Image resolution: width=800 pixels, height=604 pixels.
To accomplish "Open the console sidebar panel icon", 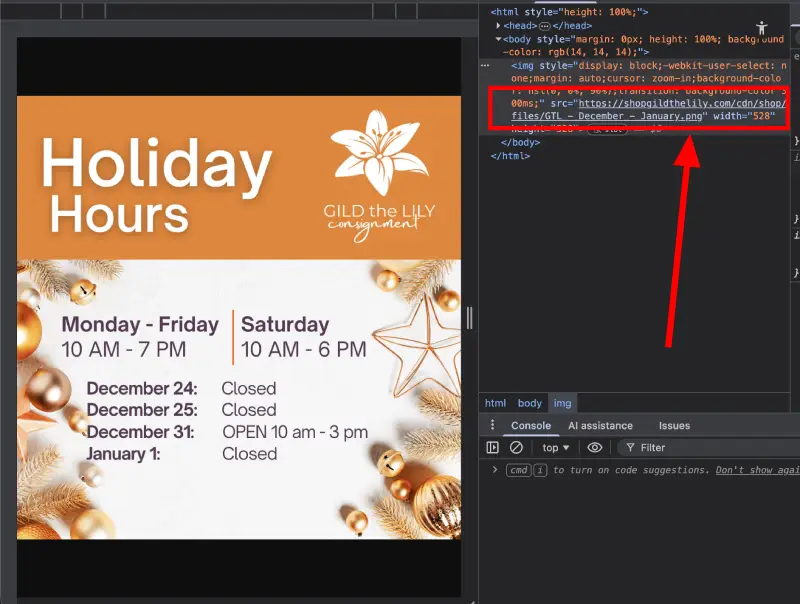I will click(492, 448).
